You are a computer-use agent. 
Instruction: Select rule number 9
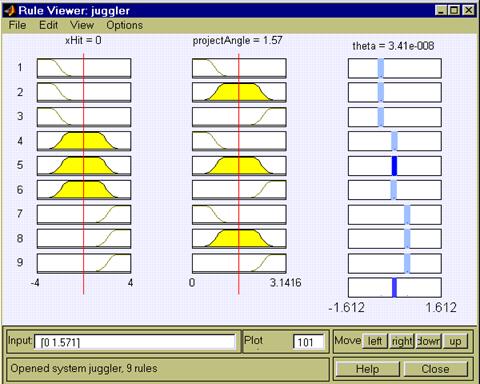point(20,262)
